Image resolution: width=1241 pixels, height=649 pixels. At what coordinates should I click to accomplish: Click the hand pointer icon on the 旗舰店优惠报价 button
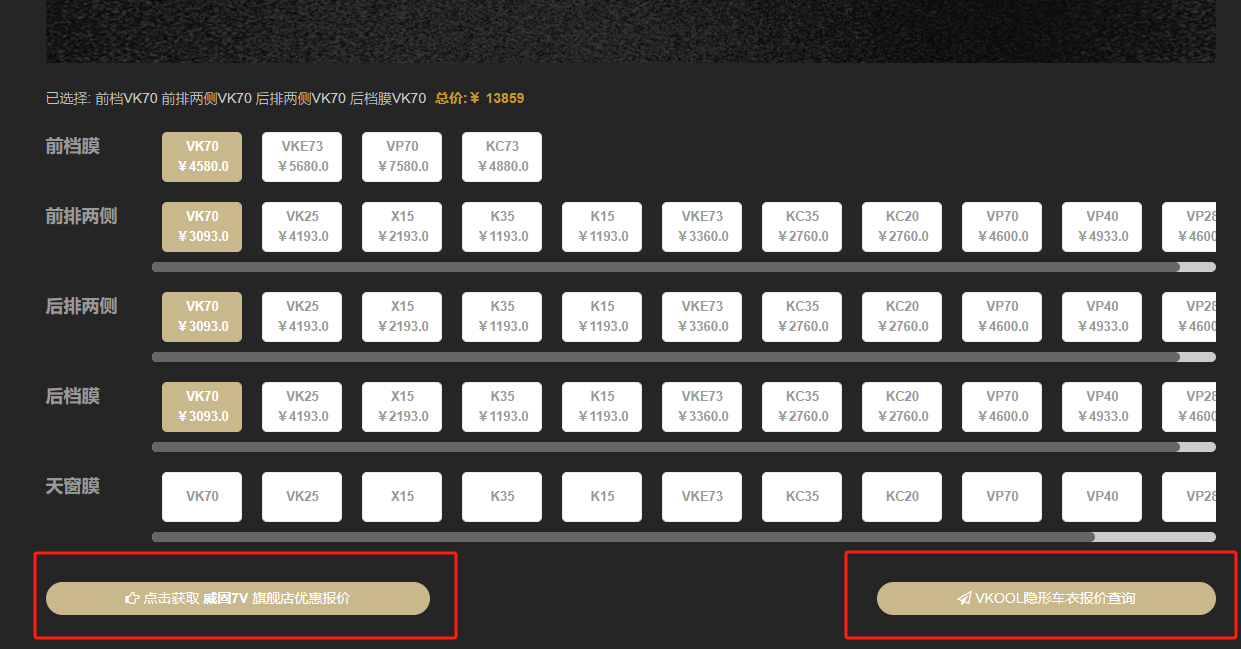(x=131, y=599)
